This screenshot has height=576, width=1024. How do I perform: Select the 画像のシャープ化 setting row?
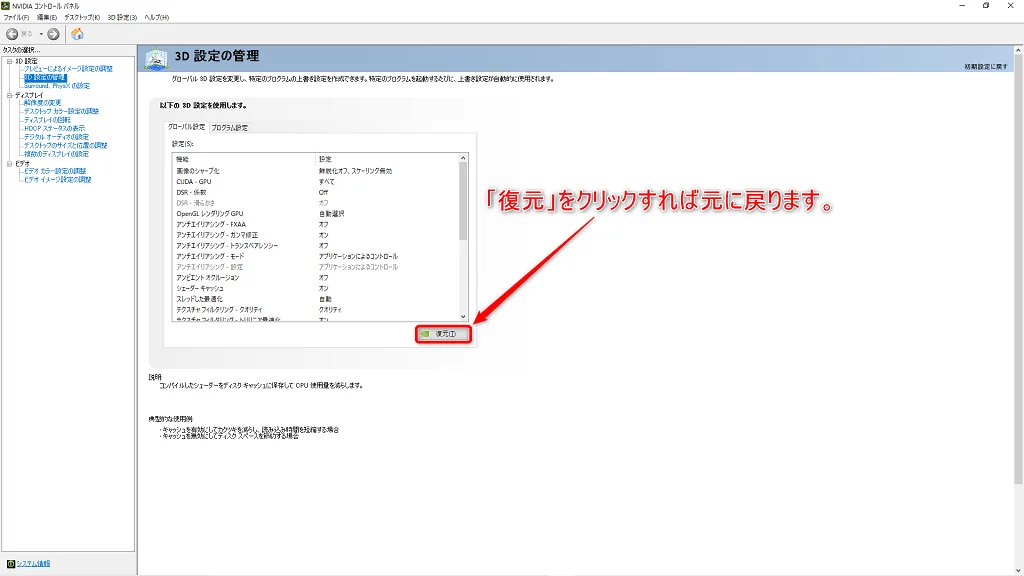tap(316, 171)
